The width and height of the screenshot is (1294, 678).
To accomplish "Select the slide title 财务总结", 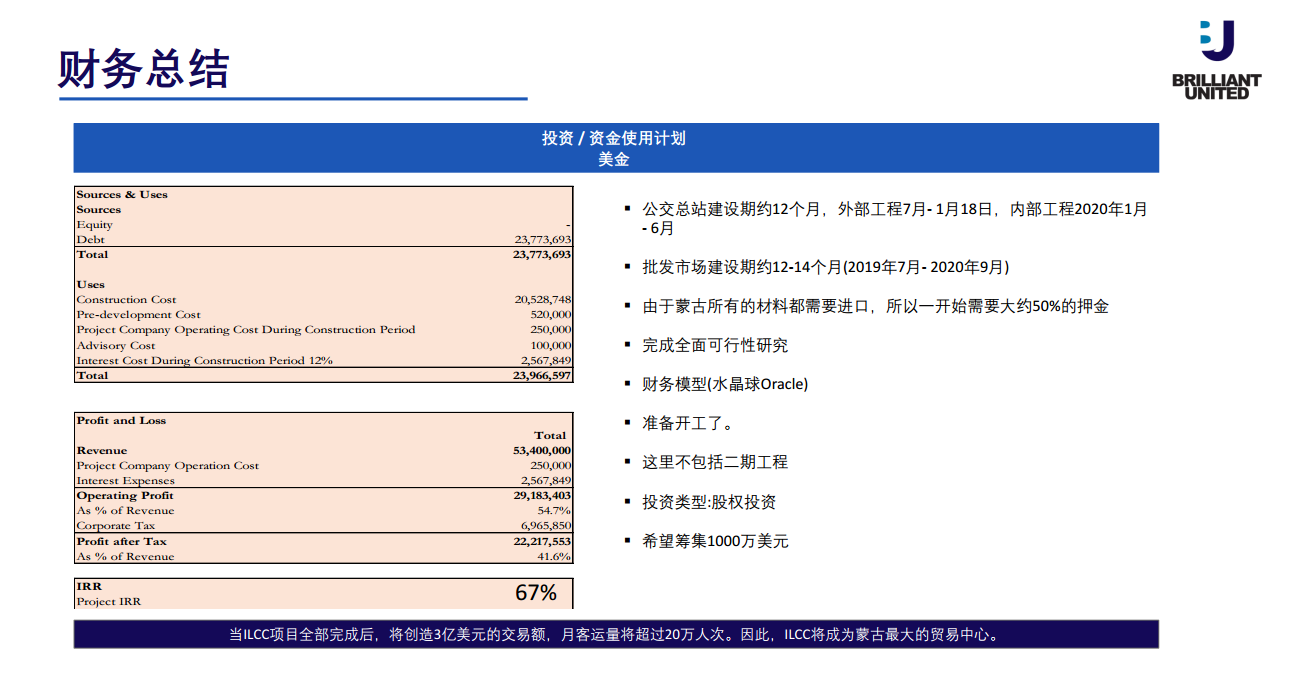I will pyautogui.click(x=144, y=70).
